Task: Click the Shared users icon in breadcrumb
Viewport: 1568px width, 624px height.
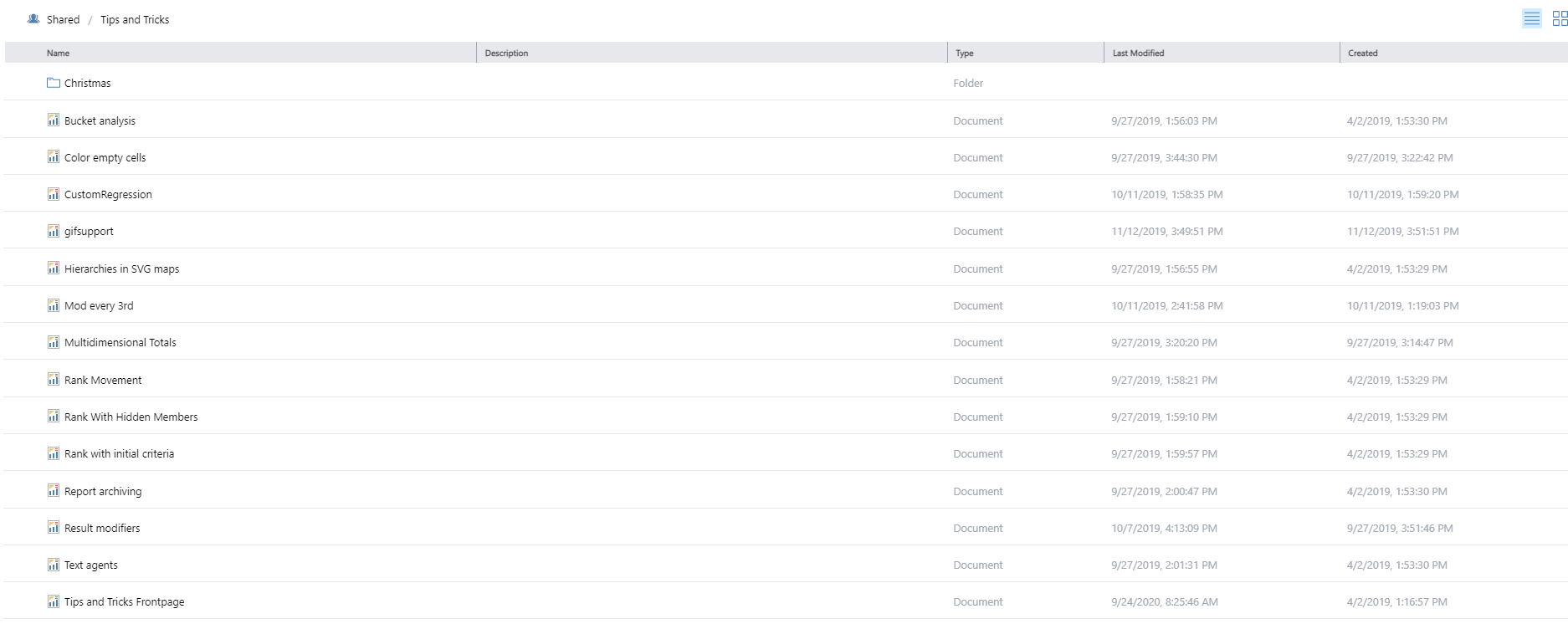Action: coord(33,18)
